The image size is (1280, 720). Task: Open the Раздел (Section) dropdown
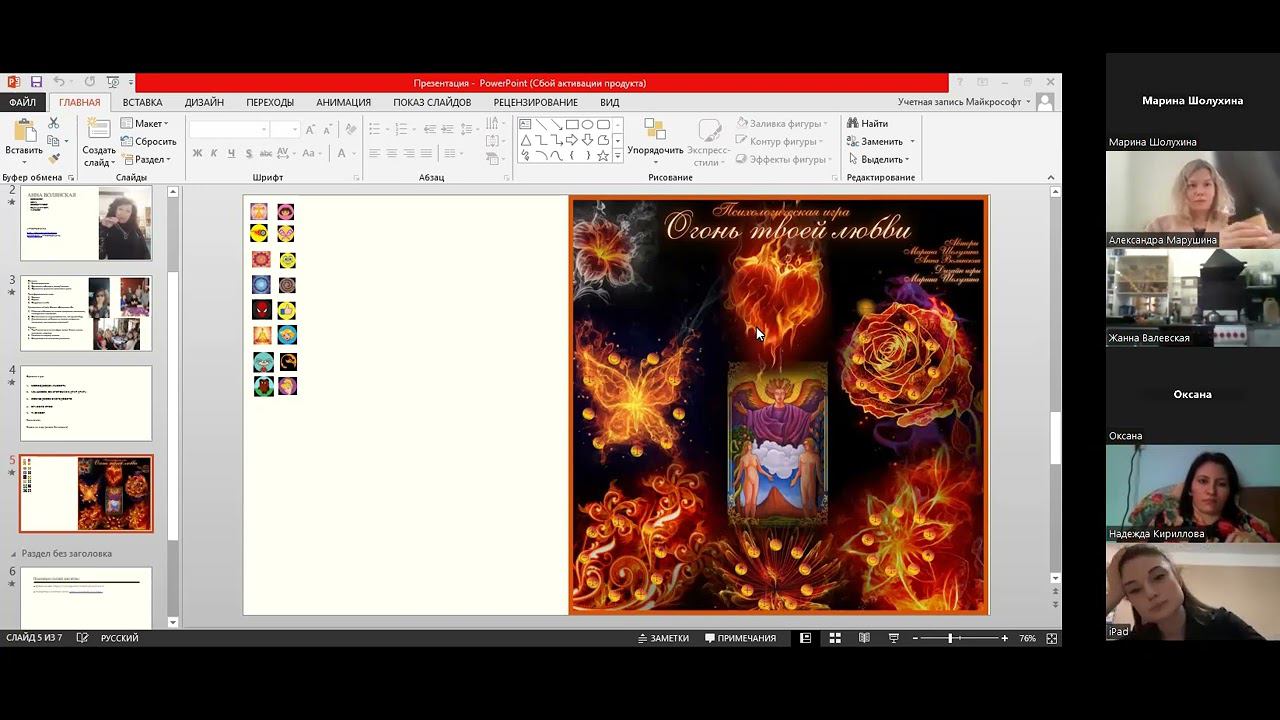(x=146, y=160)
